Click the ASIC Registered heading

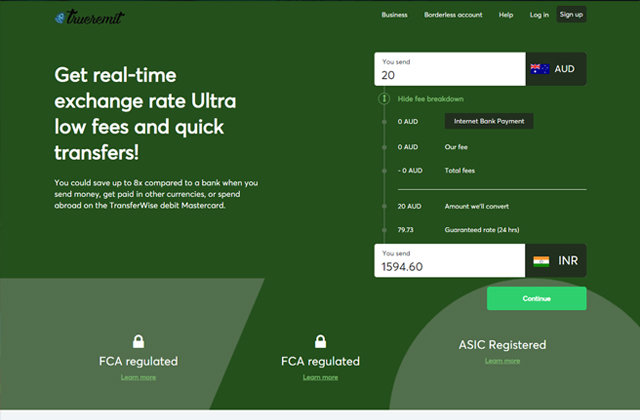pyautogui.click(x=502, y=345)
